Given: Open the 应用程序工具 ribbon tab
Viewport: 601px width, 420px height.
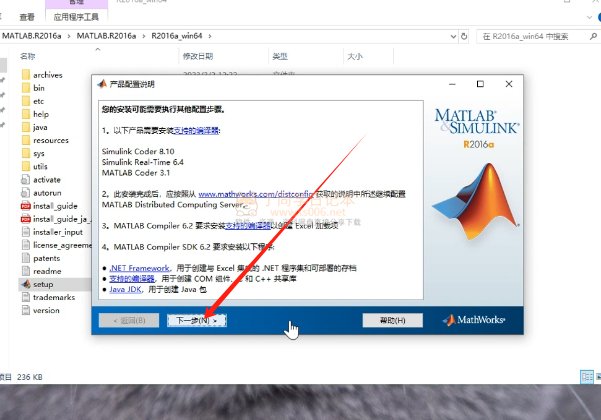Looking at the screenshot, I should [76, 17].
